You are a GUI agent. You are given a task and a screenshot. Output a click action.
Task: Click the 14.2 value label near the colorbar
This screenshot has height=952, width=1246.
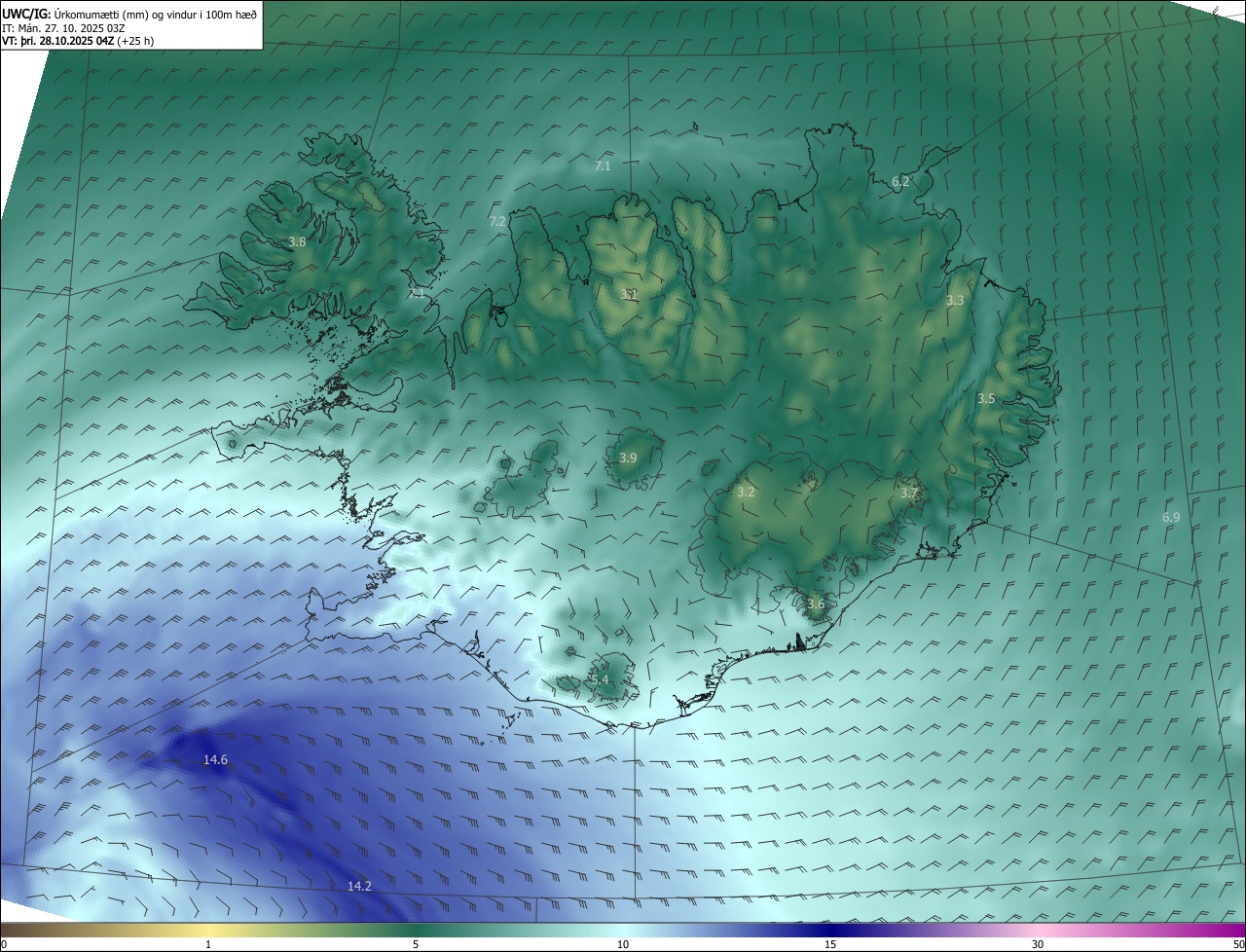point(359,886)
